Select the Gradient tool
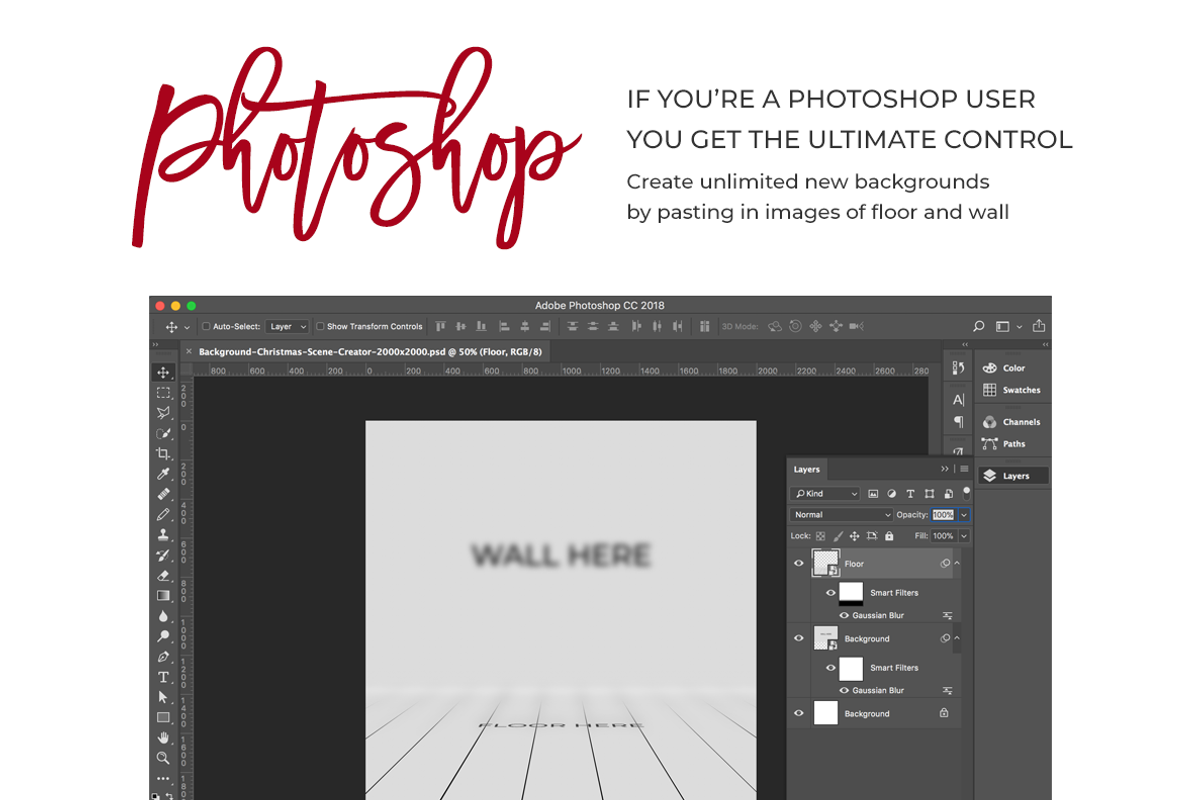 [x=163, y=596]
